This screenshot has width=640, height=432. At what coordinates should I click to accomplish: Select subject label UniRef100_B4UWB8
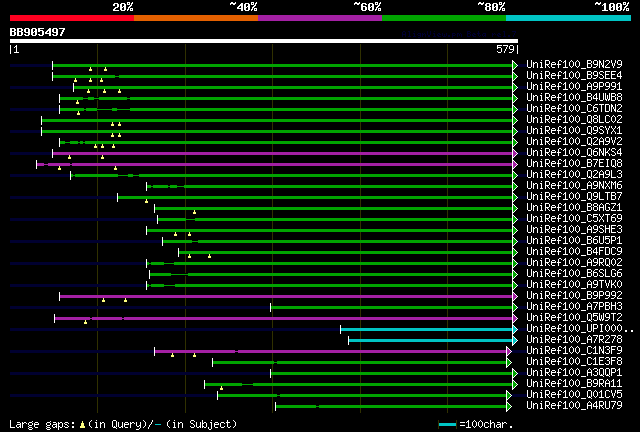pyautogui.click(x=574, y=98)
